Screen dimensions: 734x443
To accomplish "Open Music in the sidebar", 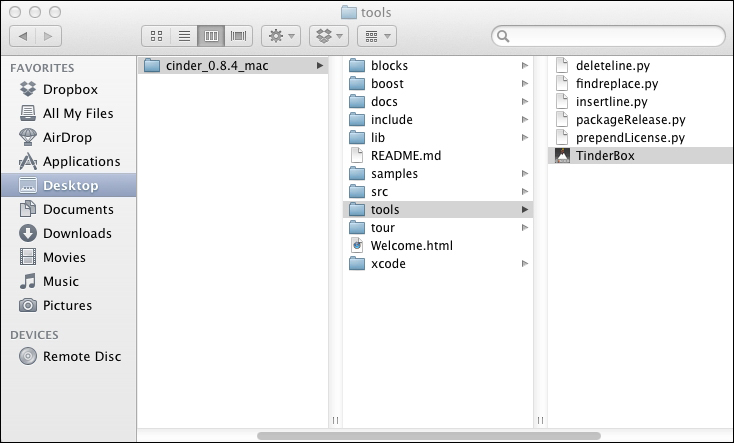I will tap(68, 281).
